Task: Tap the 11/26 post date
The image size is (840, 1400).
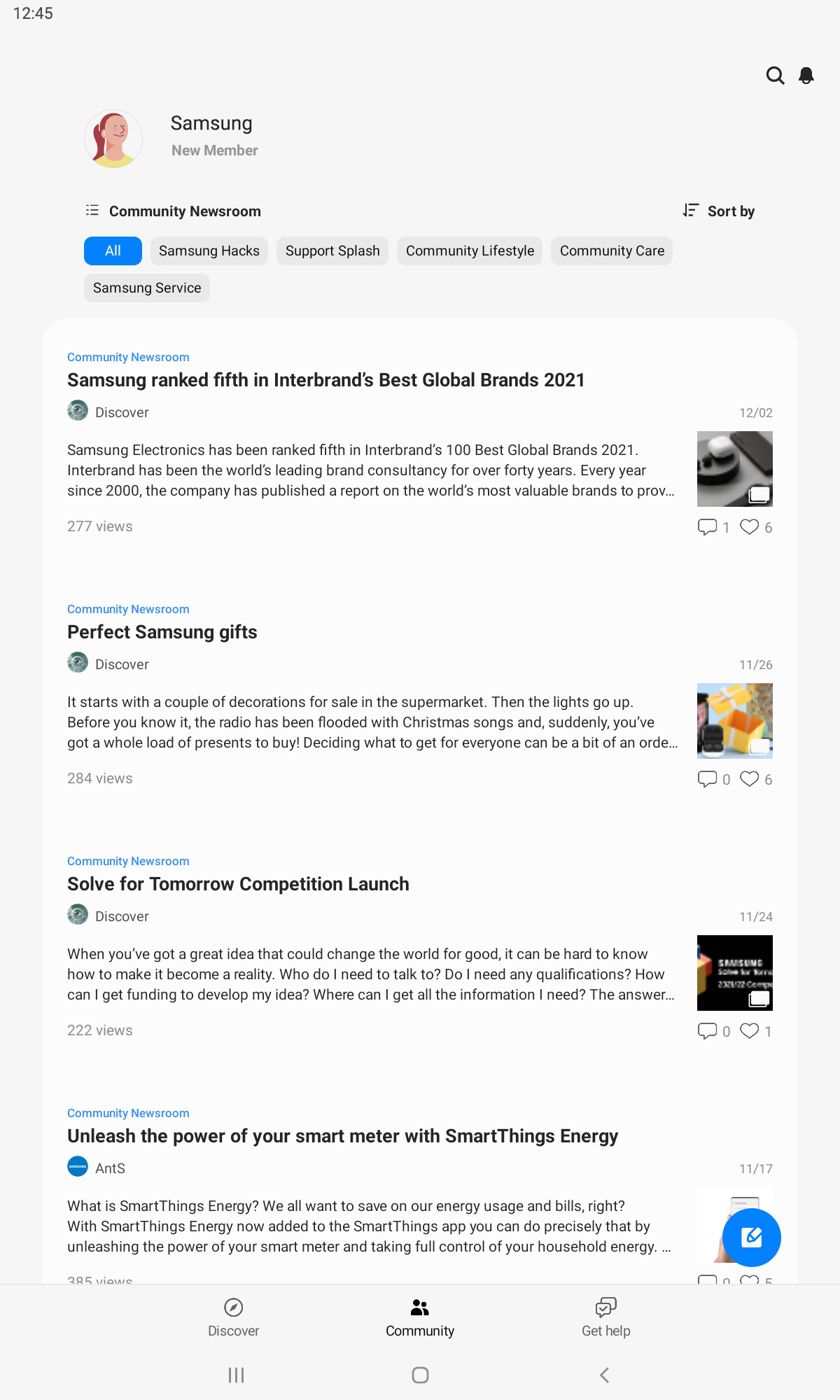Action: pyautogui.click(x=756, y=665)
